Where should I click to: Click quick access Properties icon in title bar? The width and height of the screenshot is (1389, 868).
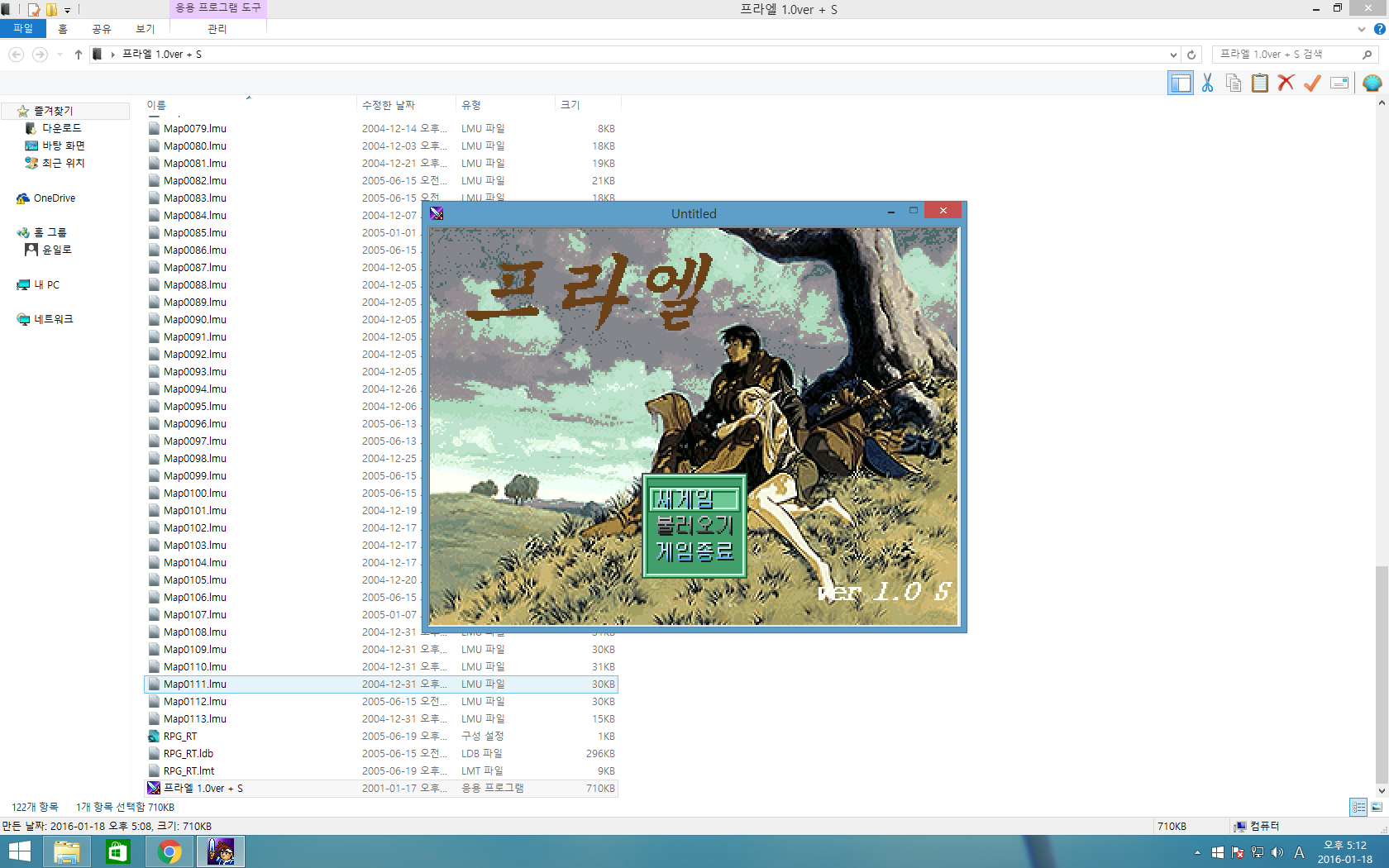click(x=34, y=10)
